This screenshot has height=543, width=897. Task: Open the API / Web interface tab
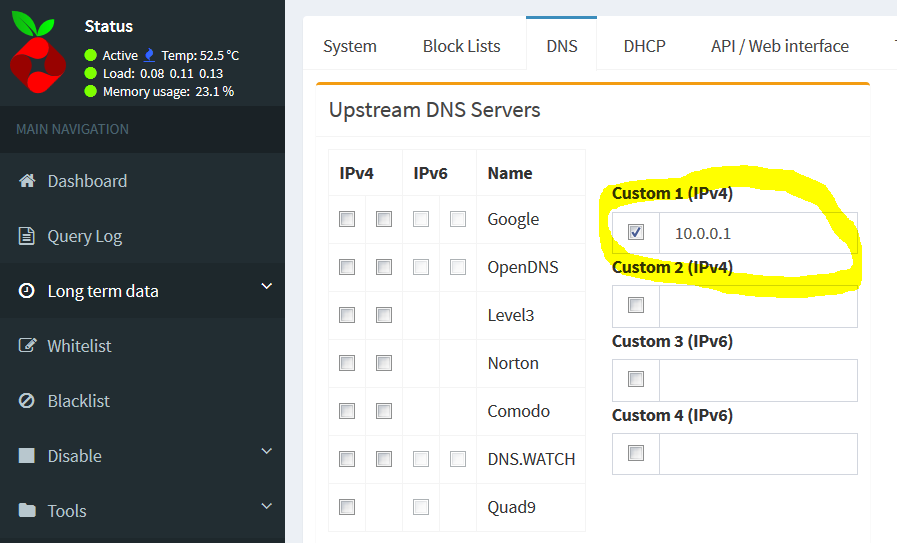coord(780,46)
